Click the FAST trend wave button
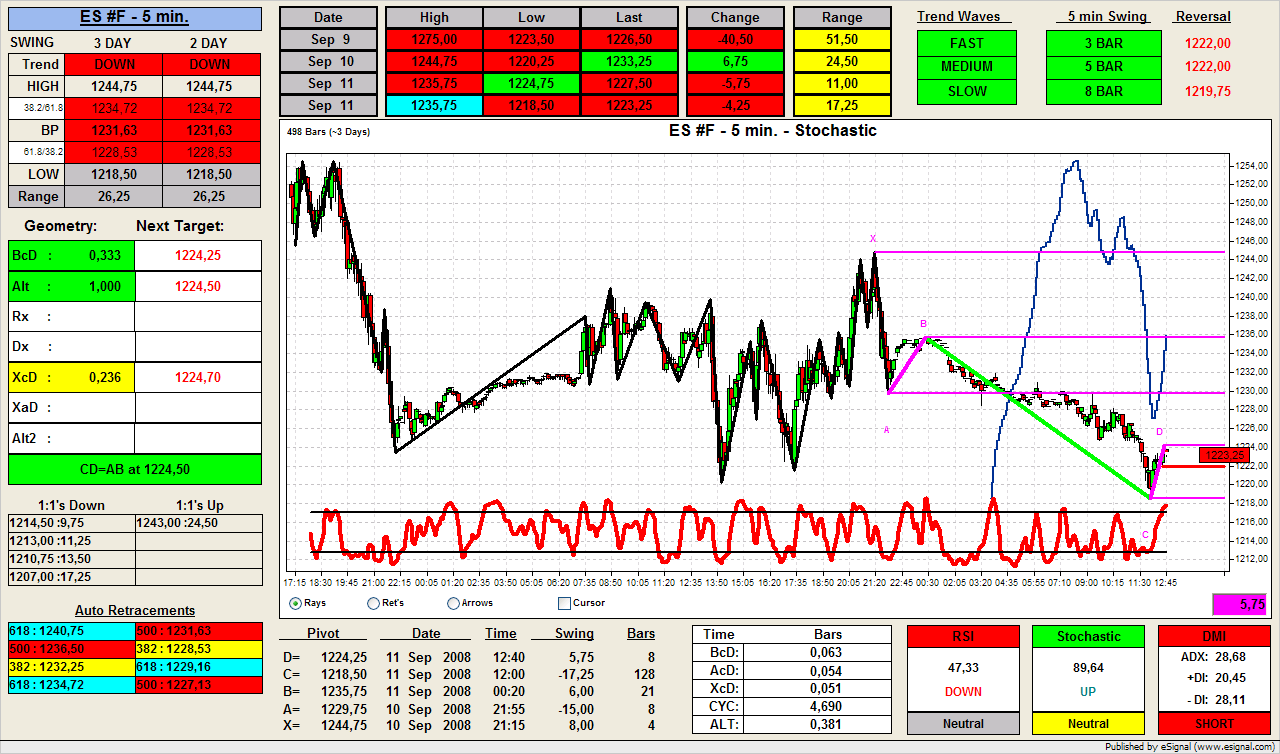The image size is (1280, 754). click(967, 43)
